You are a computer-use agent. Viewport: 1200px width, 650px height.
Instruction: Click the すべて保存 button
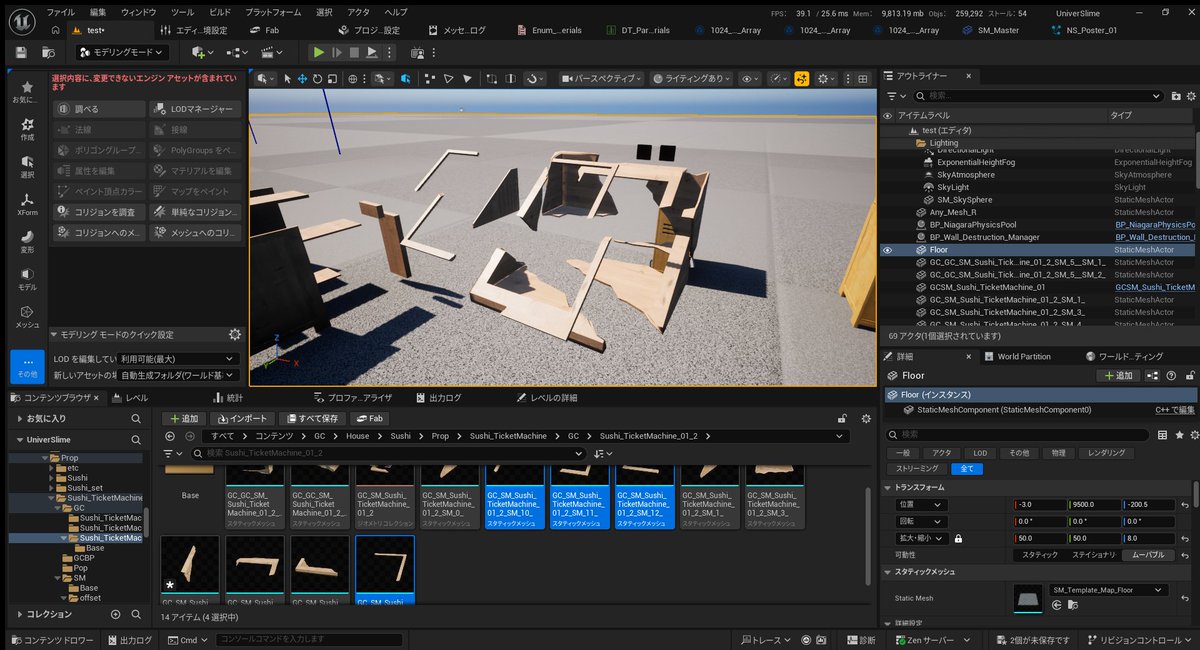coord(313,418)
